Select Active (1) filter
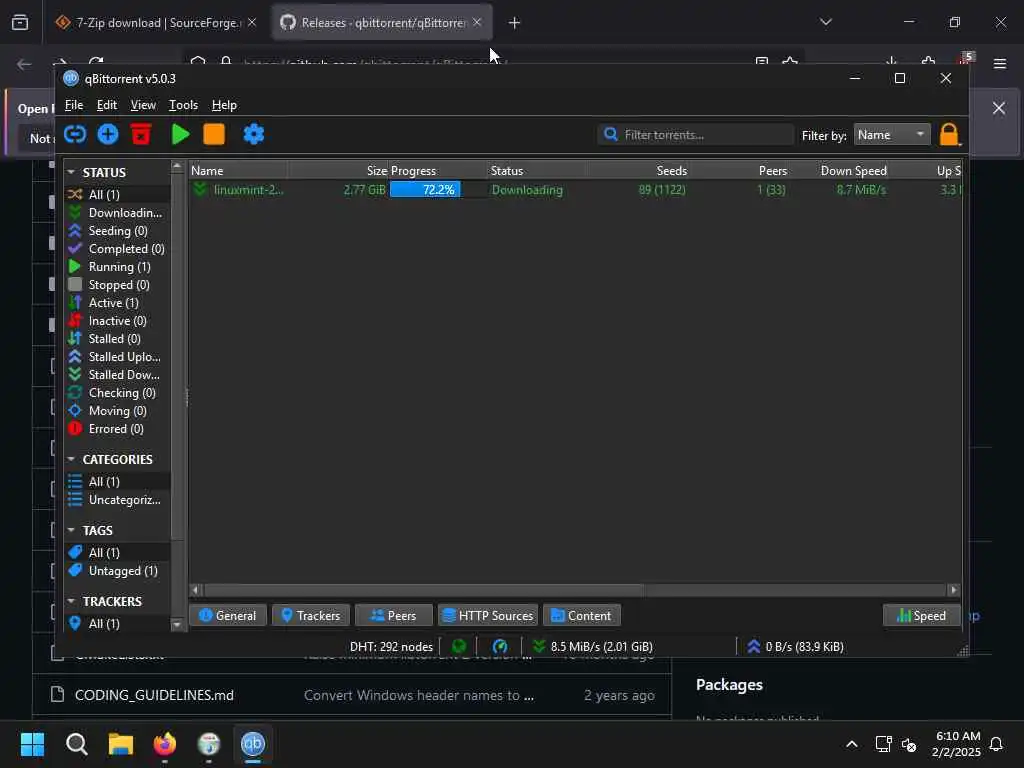Viewport: 1024px width, 768px height. 118,302
